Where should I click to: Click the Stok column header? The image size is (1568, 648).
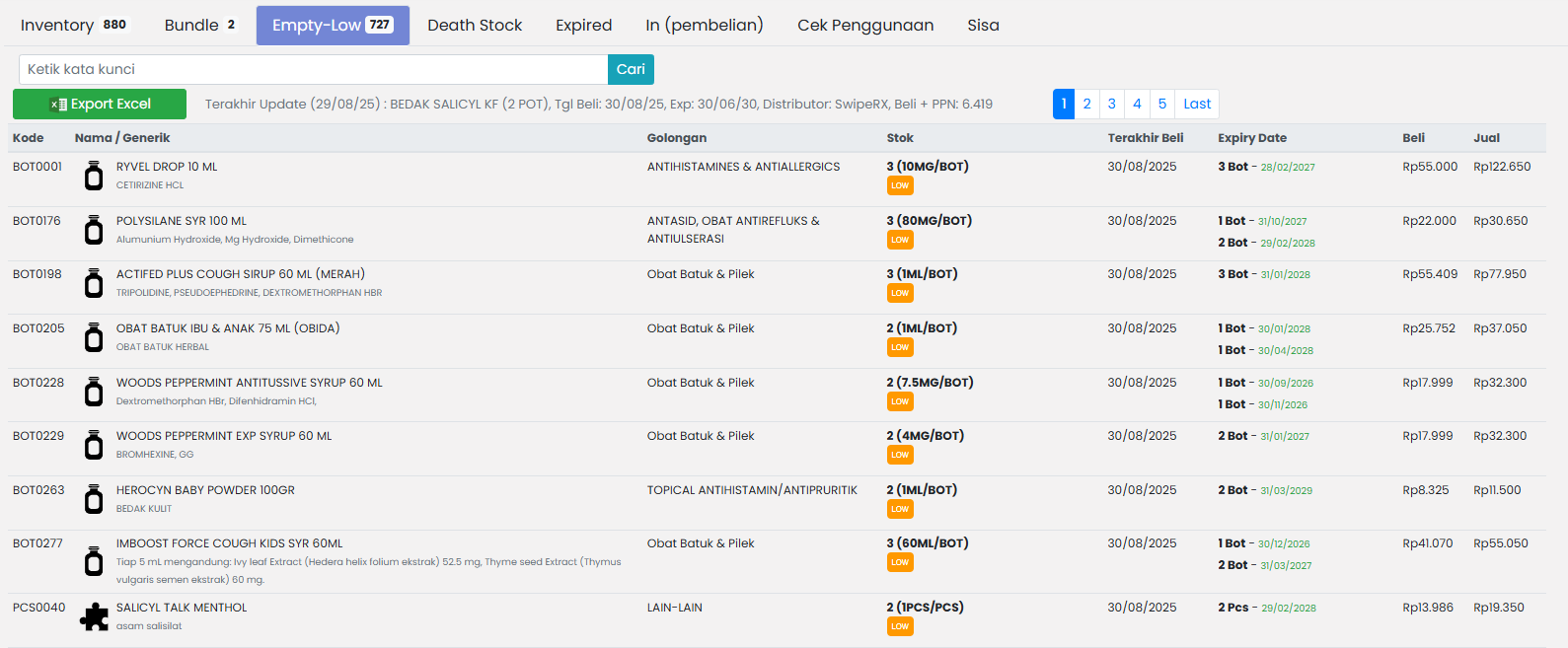pyautogui.click(x=900, y=138)
